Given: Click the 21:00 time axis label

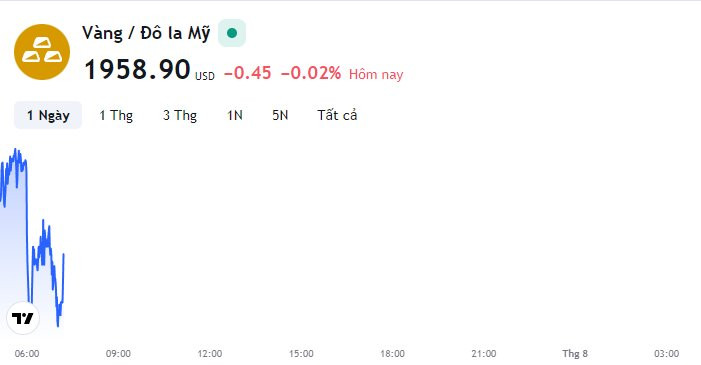Looking at the screenshot, I should tap(484, 354).
